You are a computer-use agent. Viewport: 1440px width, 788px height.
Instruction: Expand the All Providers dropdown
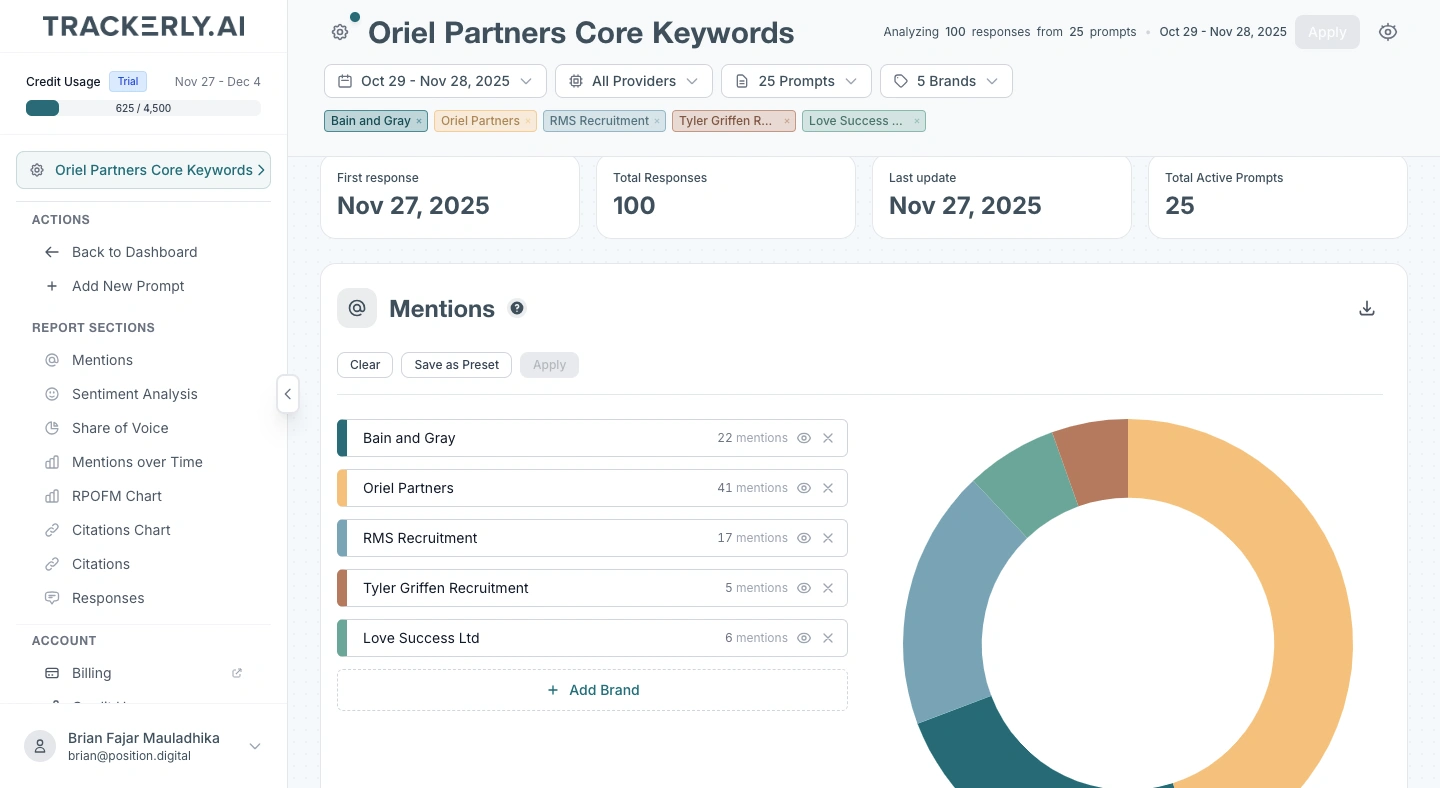pos(633,81)
